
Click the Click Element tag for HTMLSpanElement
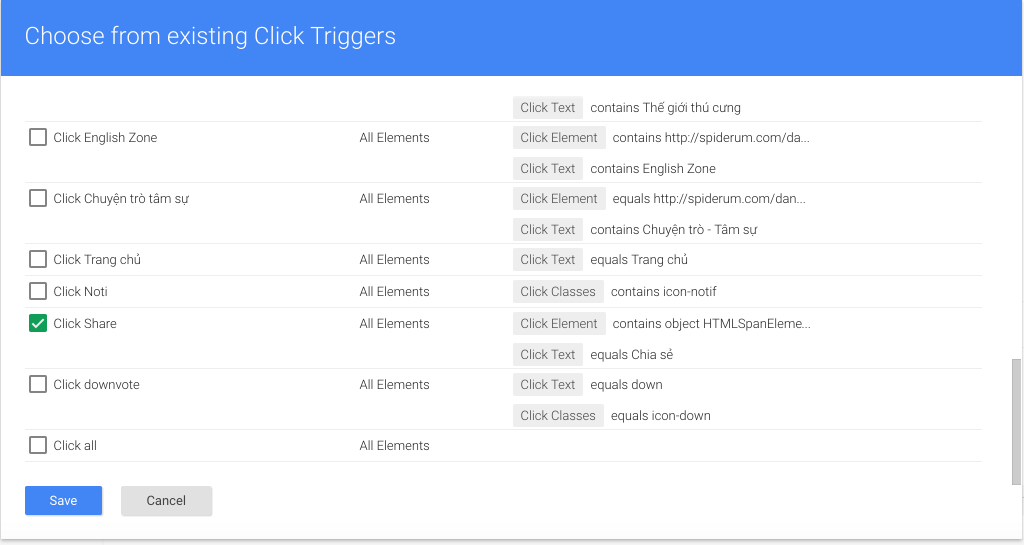point(559,324)
